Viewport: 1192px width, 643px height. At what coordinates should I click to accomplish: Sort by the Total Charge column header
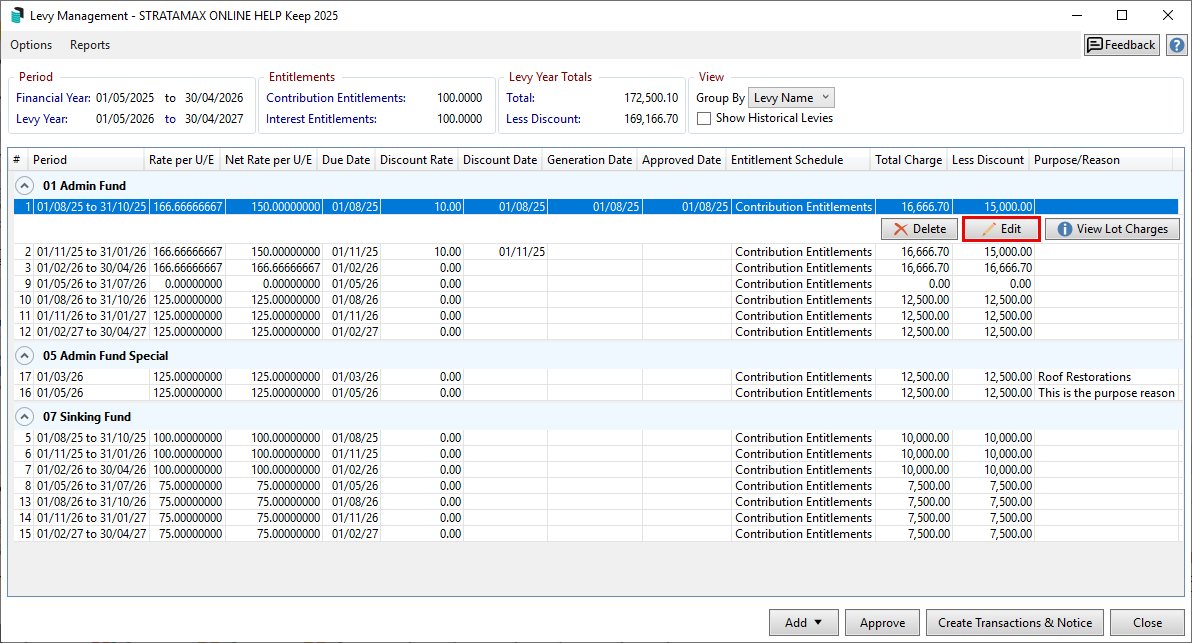908,160
